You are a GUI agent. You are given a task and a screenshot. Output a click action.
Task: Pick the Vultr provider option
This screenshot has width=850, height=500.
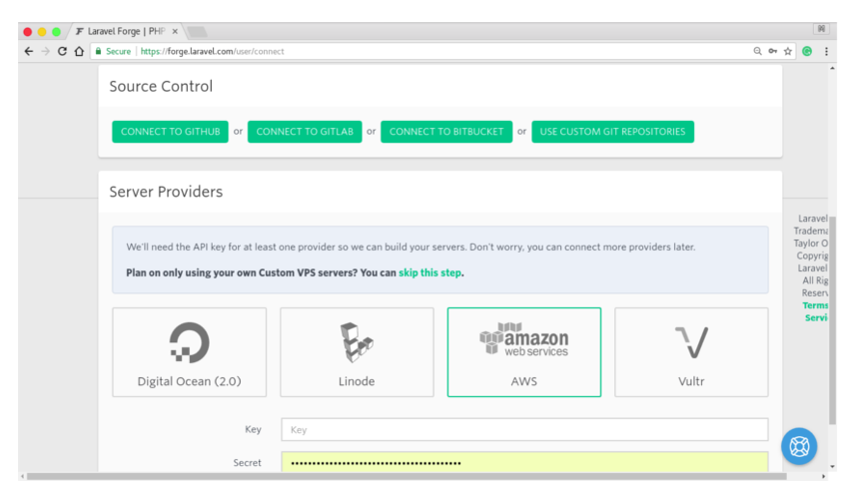click(691, 351)
